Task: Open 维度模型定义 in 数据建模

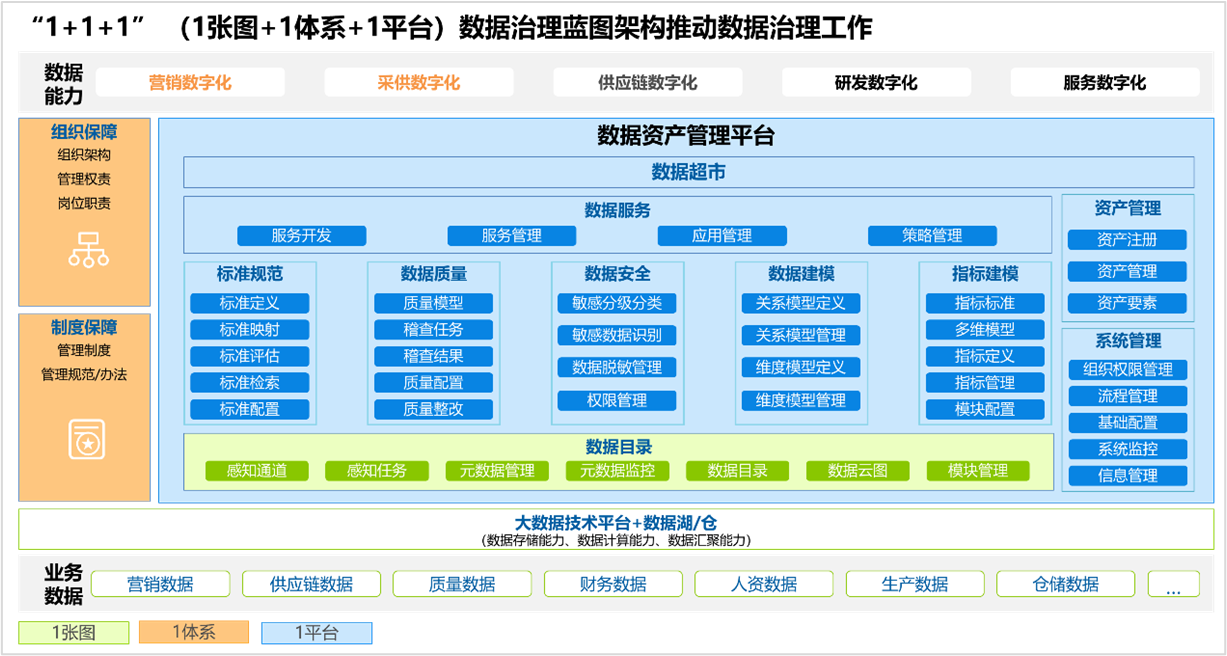Action: (x=801, y=368)
